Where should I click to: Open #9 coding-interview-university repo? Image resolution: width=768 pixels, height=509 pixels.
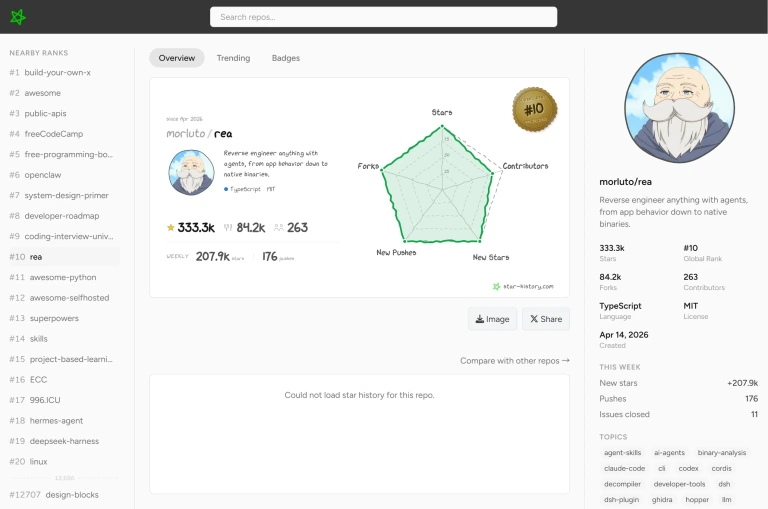(64, 236)
